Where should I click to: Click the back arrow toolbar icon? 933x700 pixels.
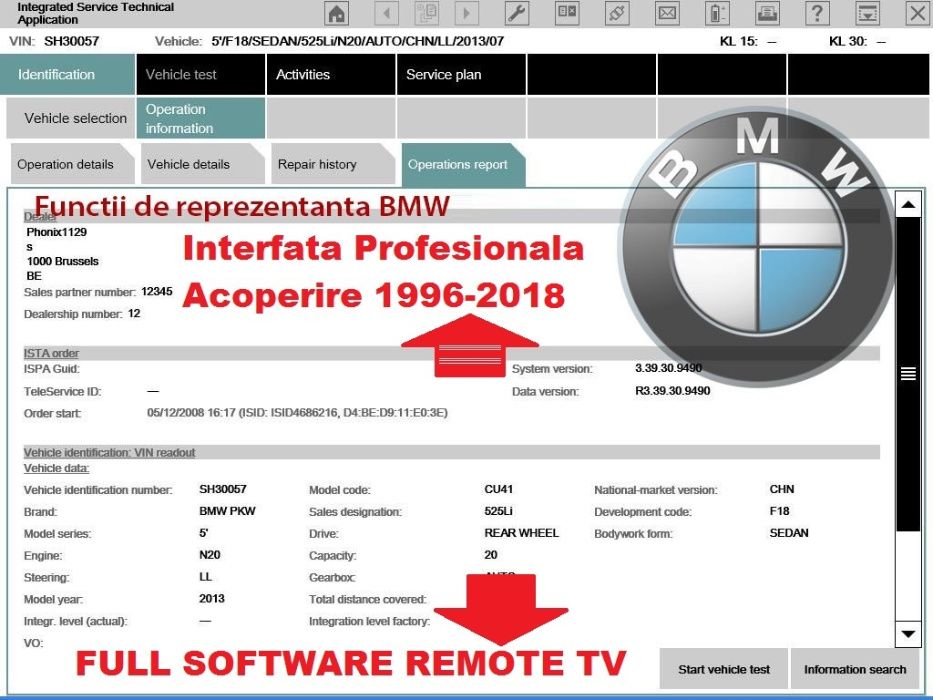pos(387,13)
